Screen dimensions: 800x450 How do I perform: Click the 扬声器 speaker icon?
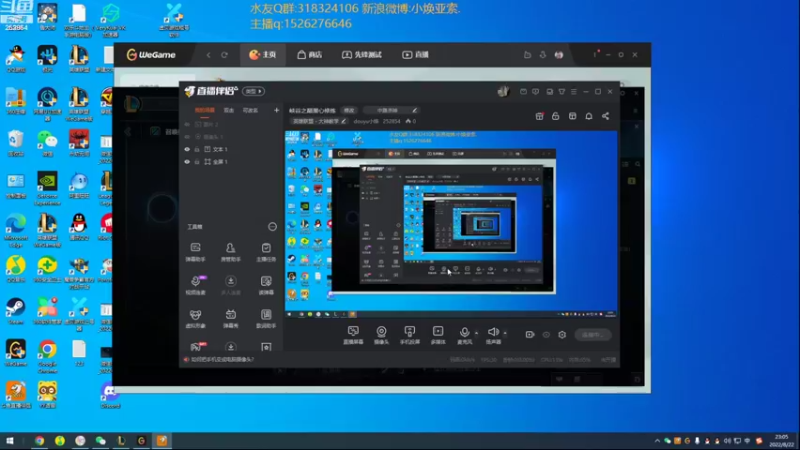coord(493,332)
